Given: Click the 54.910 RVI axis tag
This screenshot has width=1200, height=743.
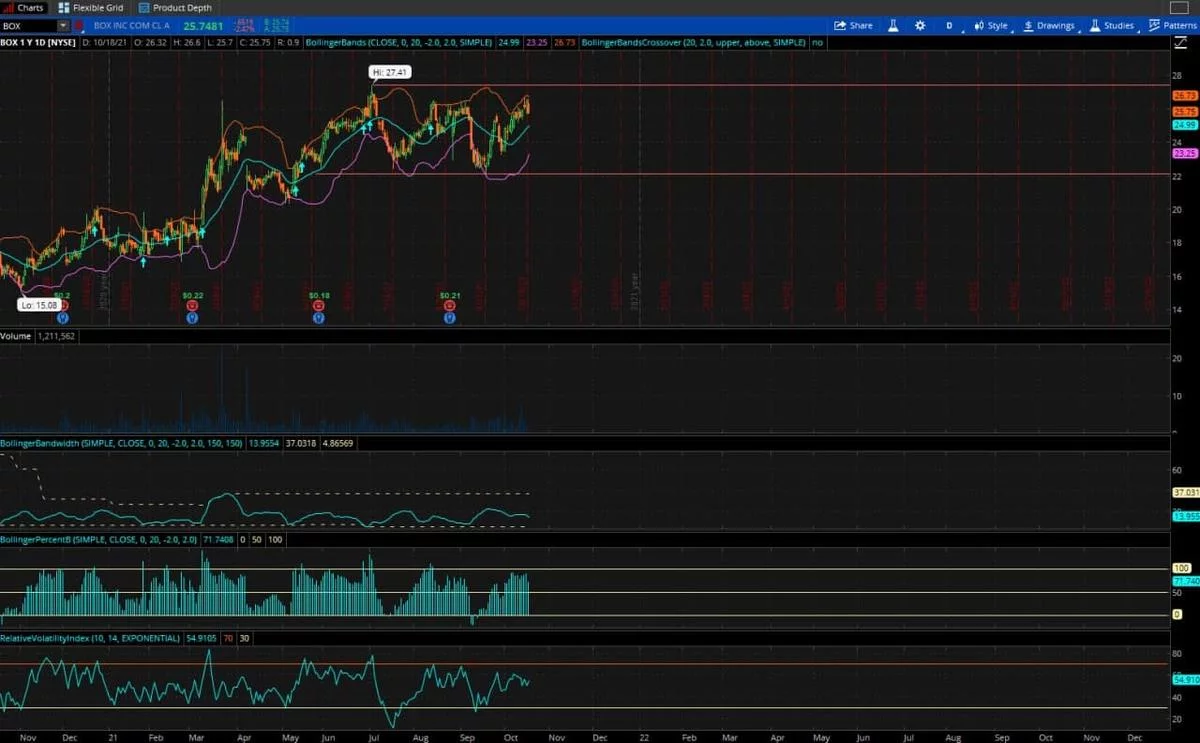Looking at the screenshot, I should pos(1185,678).
